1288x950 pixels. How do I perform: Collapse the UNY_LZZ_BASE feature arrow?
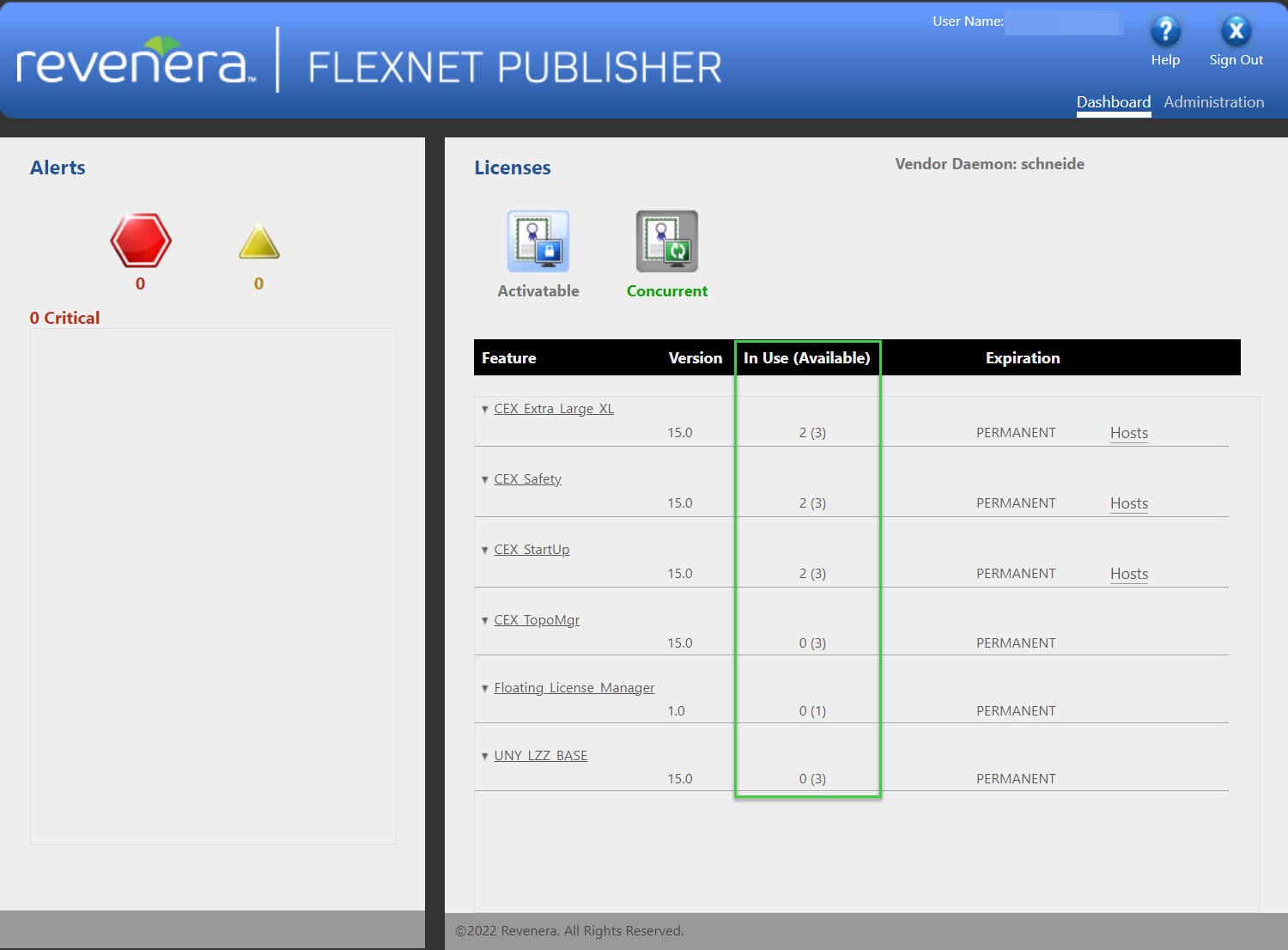click(485, 757)
